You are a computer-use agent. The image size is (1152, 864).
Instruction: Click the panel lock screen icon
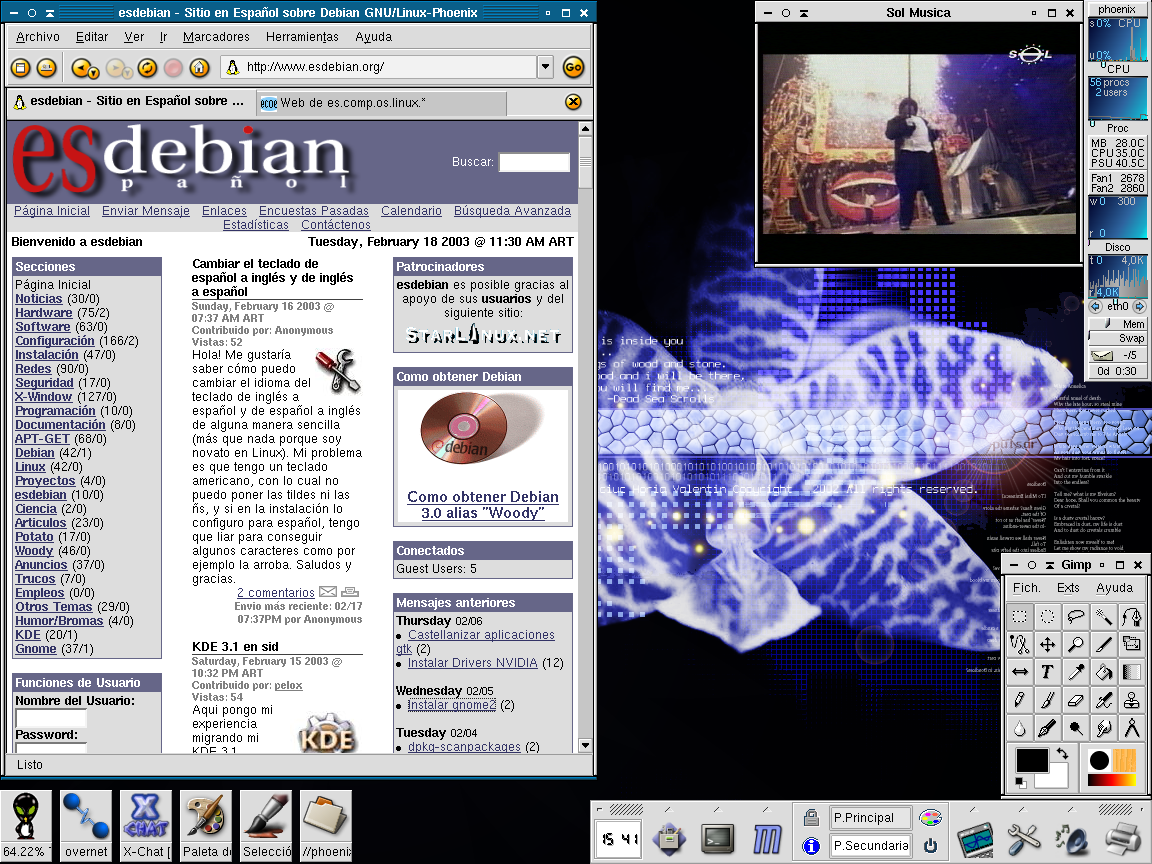pos(811,817)
